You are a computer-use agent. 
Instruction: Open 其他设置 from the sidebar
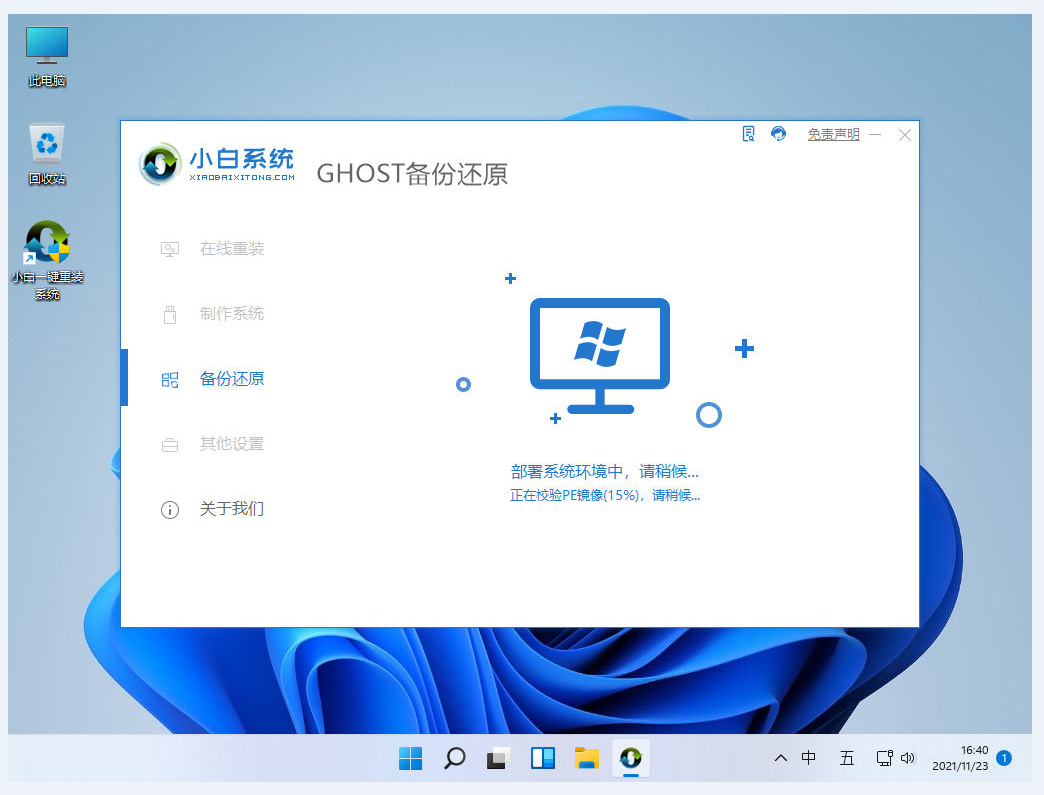(231, 444)
